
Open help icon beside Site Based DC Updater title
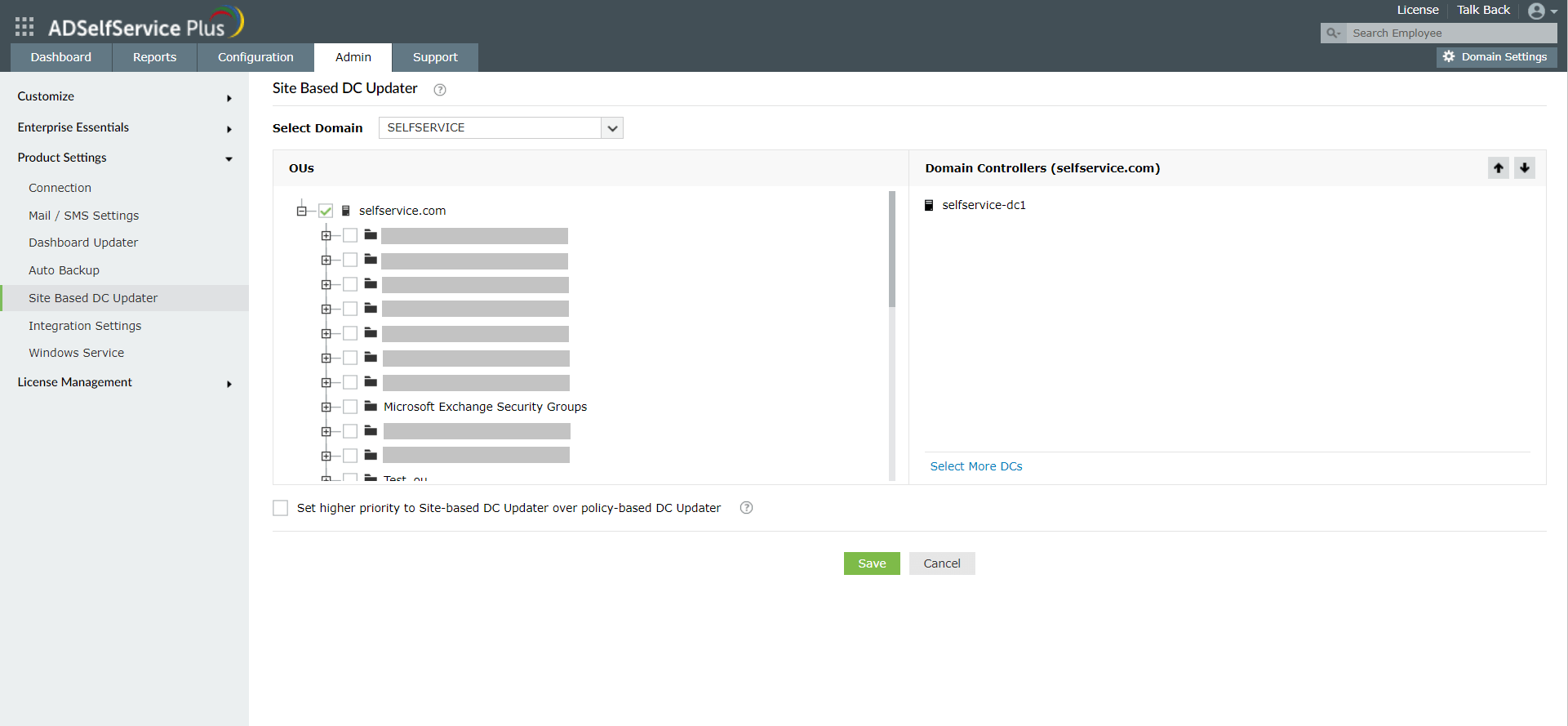(x=440, y=90)
